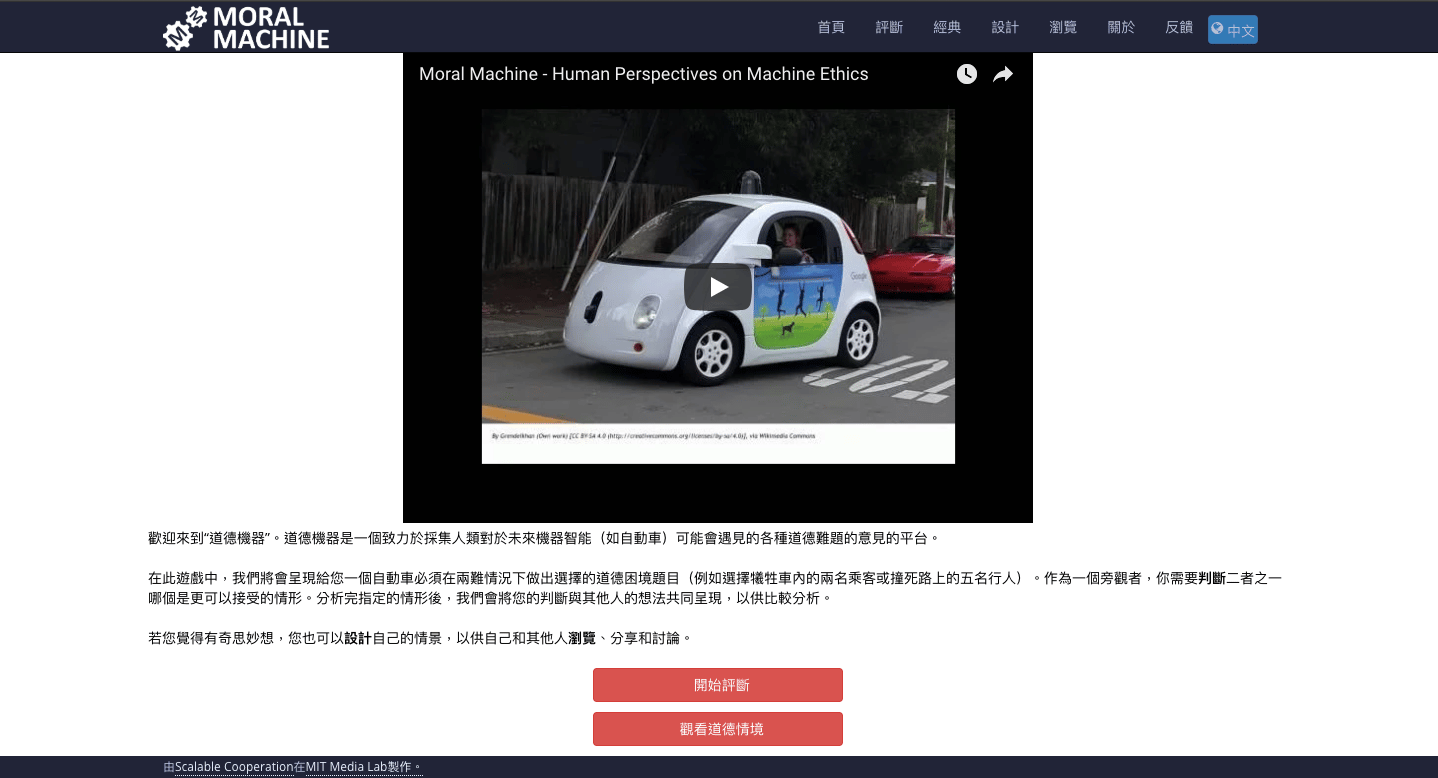The image size is (1438, 778).
Task: Open the 瀏覽 navigation item
Action: 1063,27
